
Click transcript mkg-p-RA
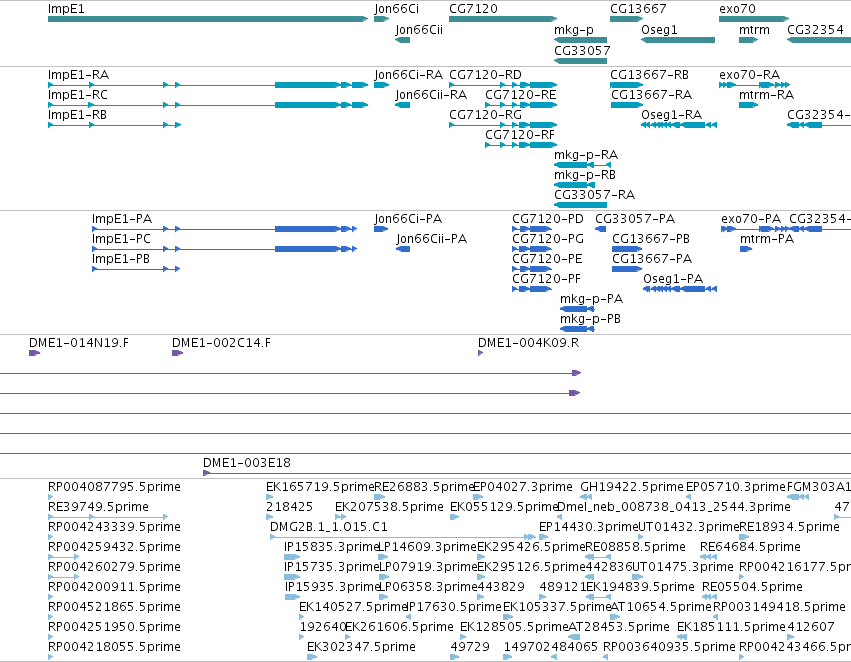pos(582,165)
